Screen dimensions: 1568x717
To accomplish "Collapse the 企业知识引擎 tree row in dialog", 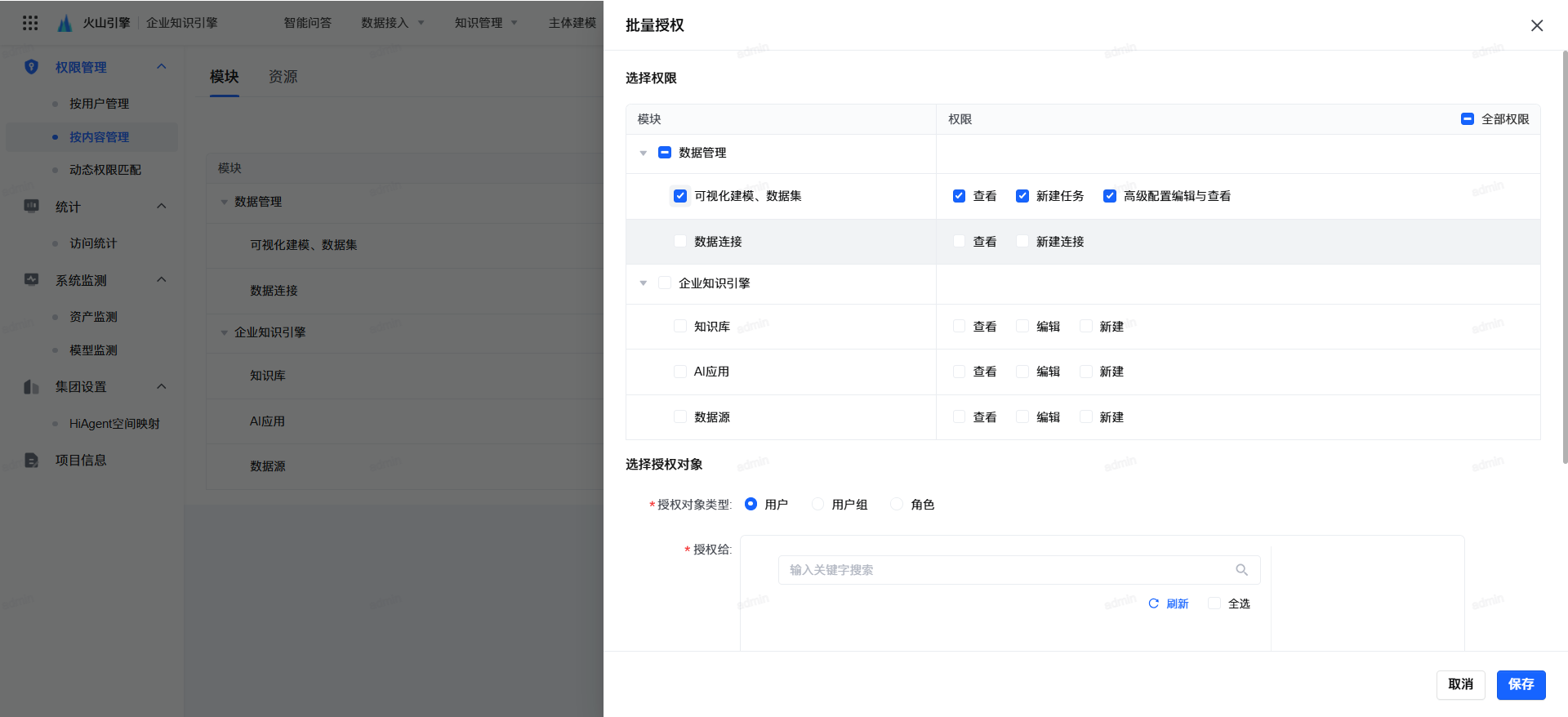I will [x=643, y=283].
